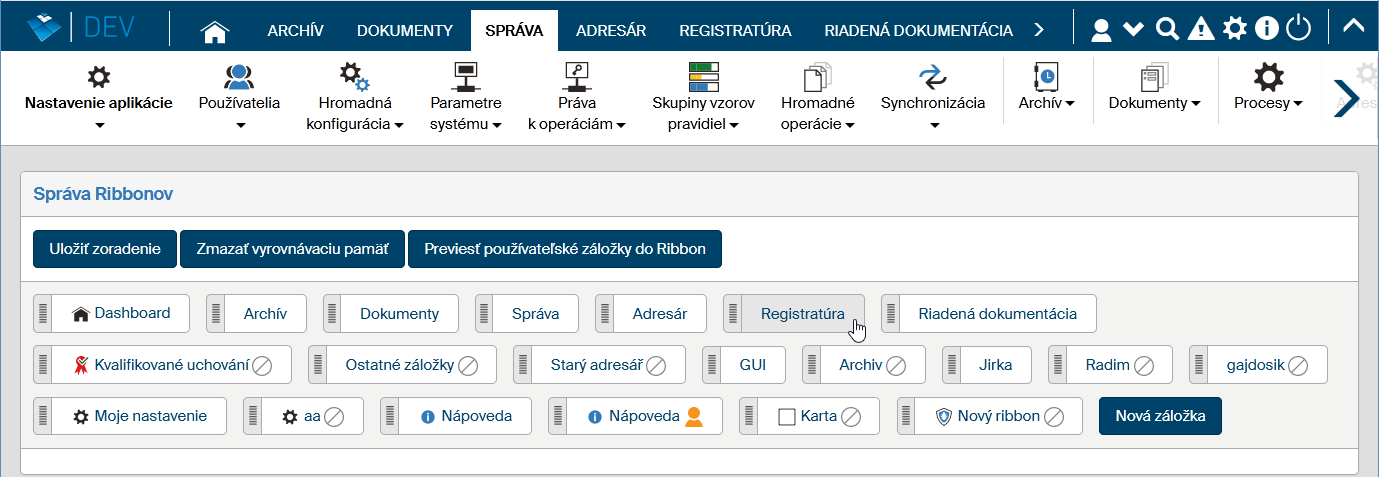Toggle disabled icon on Starý adresář
Viewport: 1379px width, 477px height.
656,366
